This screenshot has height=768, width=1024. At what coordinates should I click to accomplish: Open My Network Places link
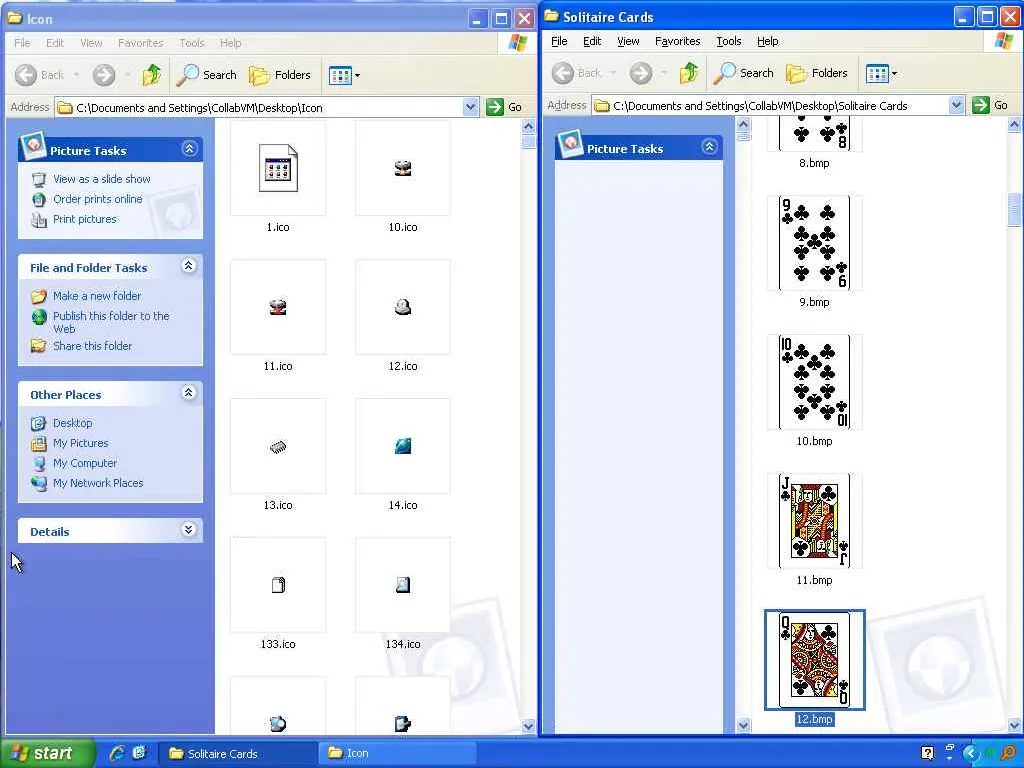coord(98,483)
